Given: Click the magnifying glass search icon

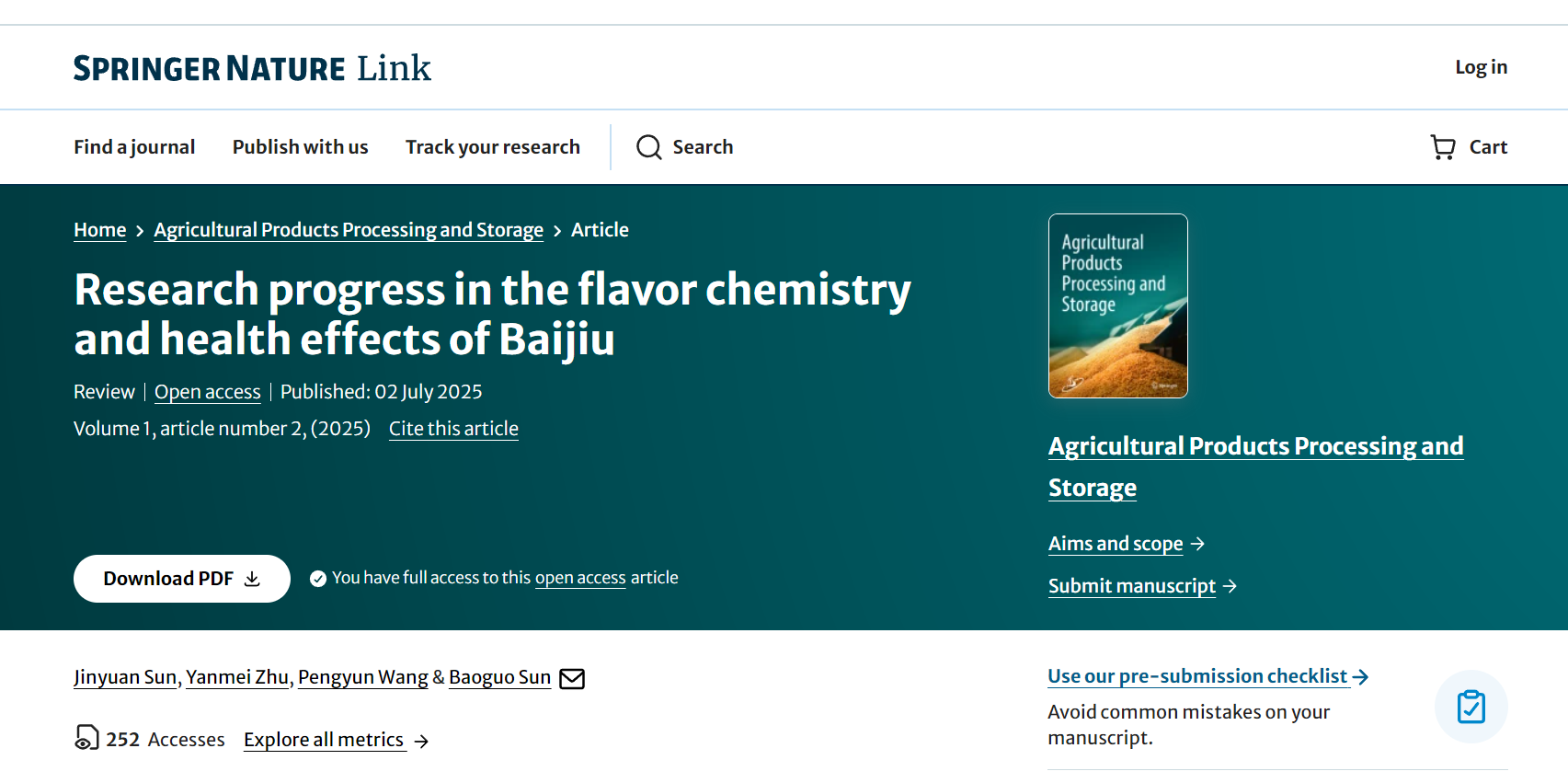Looking at the screenshot, I should 648,147.
